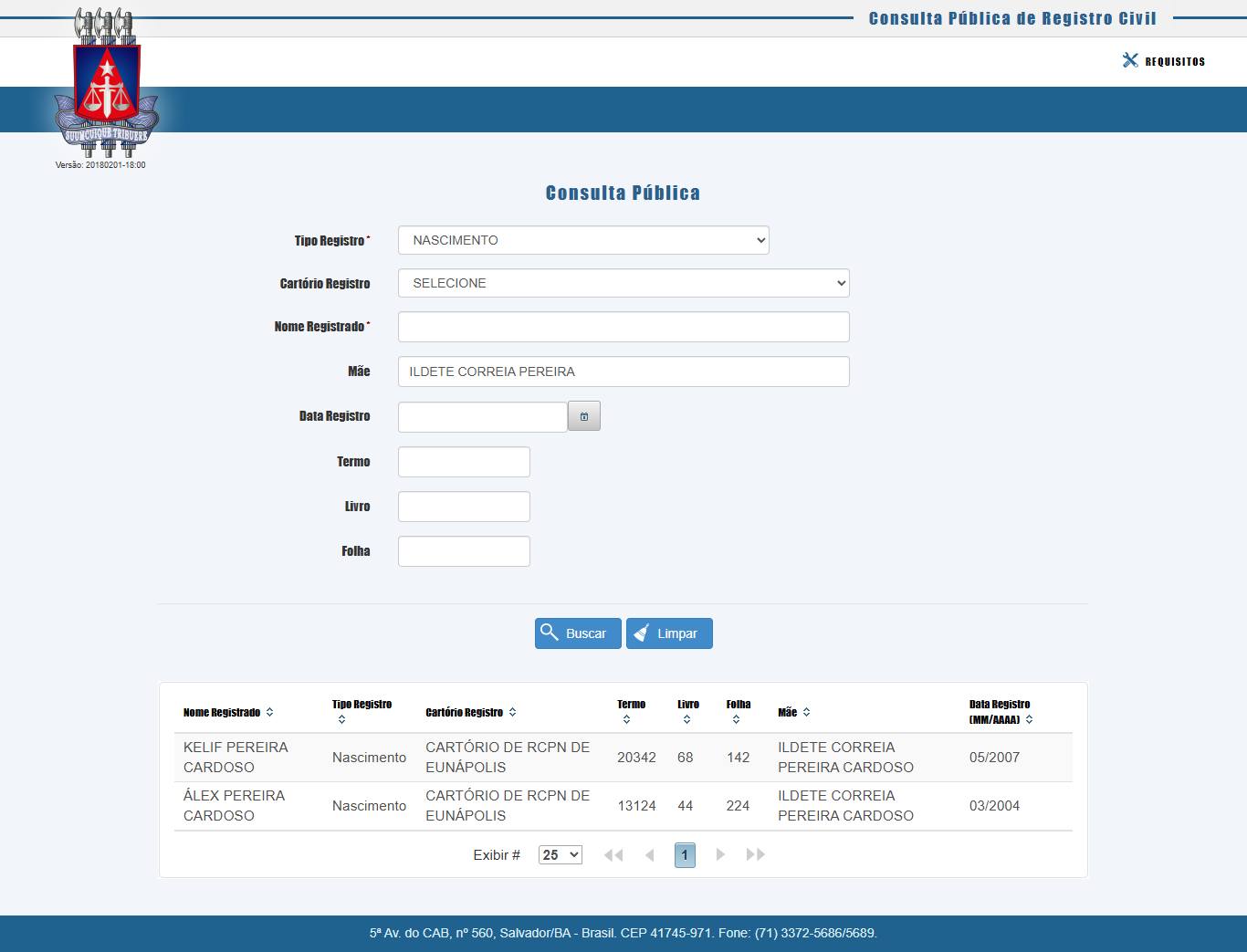Viewport: 1247px width, 952px height.
Task: Sort results by Termo column arrows
Action: (x=626, y=720)
